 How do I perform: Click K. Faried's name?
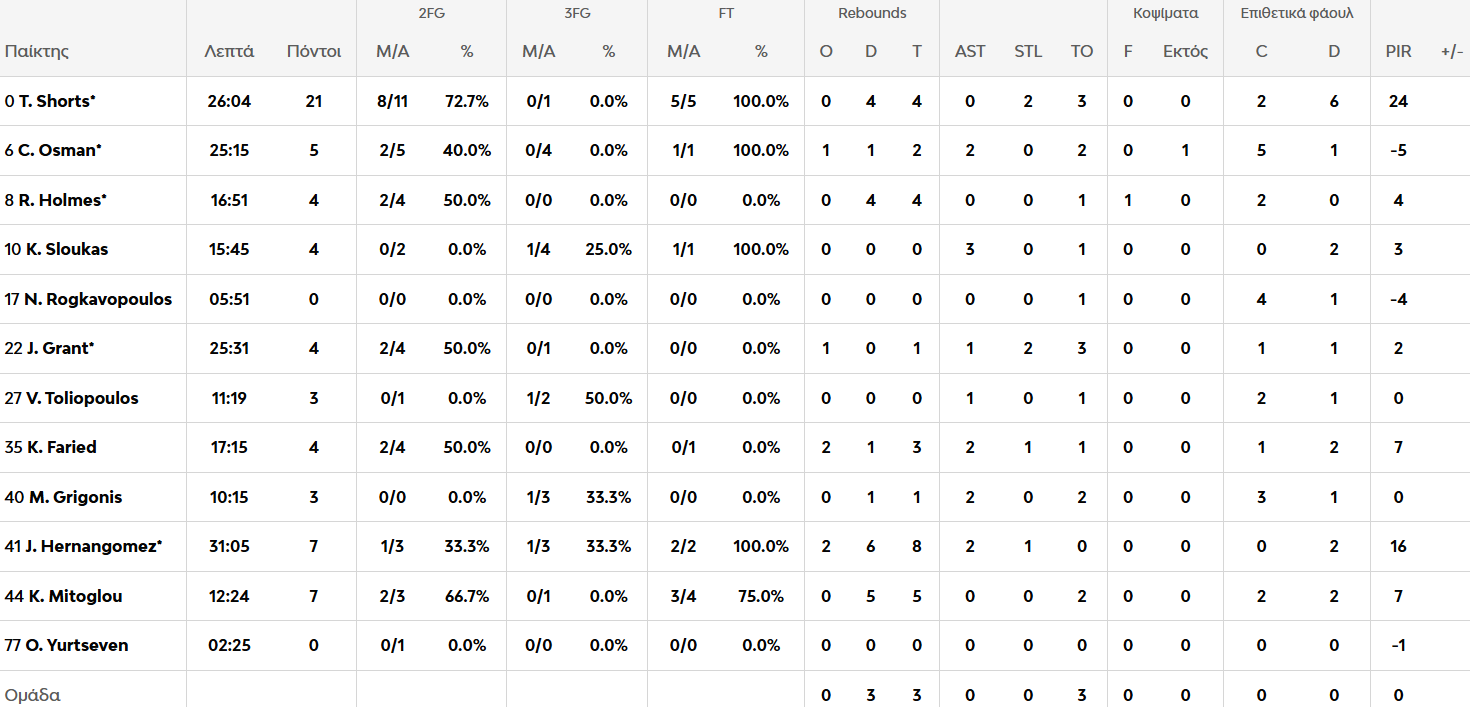62,447
